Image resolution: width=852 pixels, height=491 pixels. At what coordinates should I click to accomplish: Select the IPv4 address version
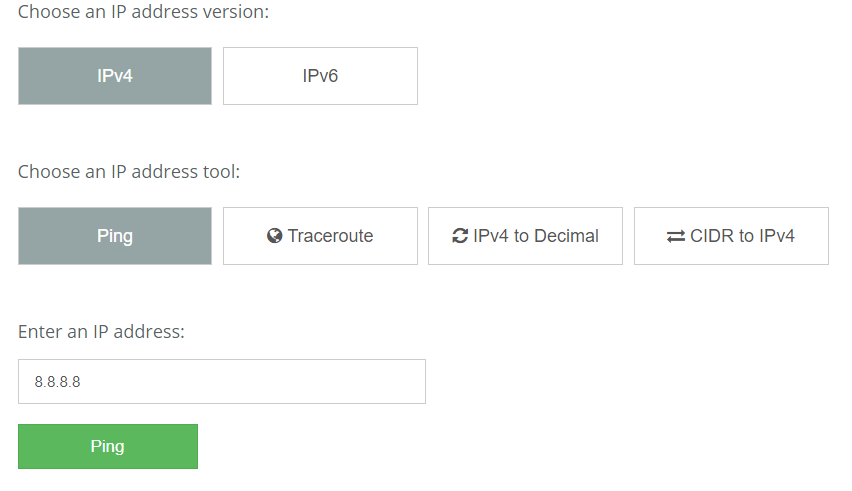(115, 76)
